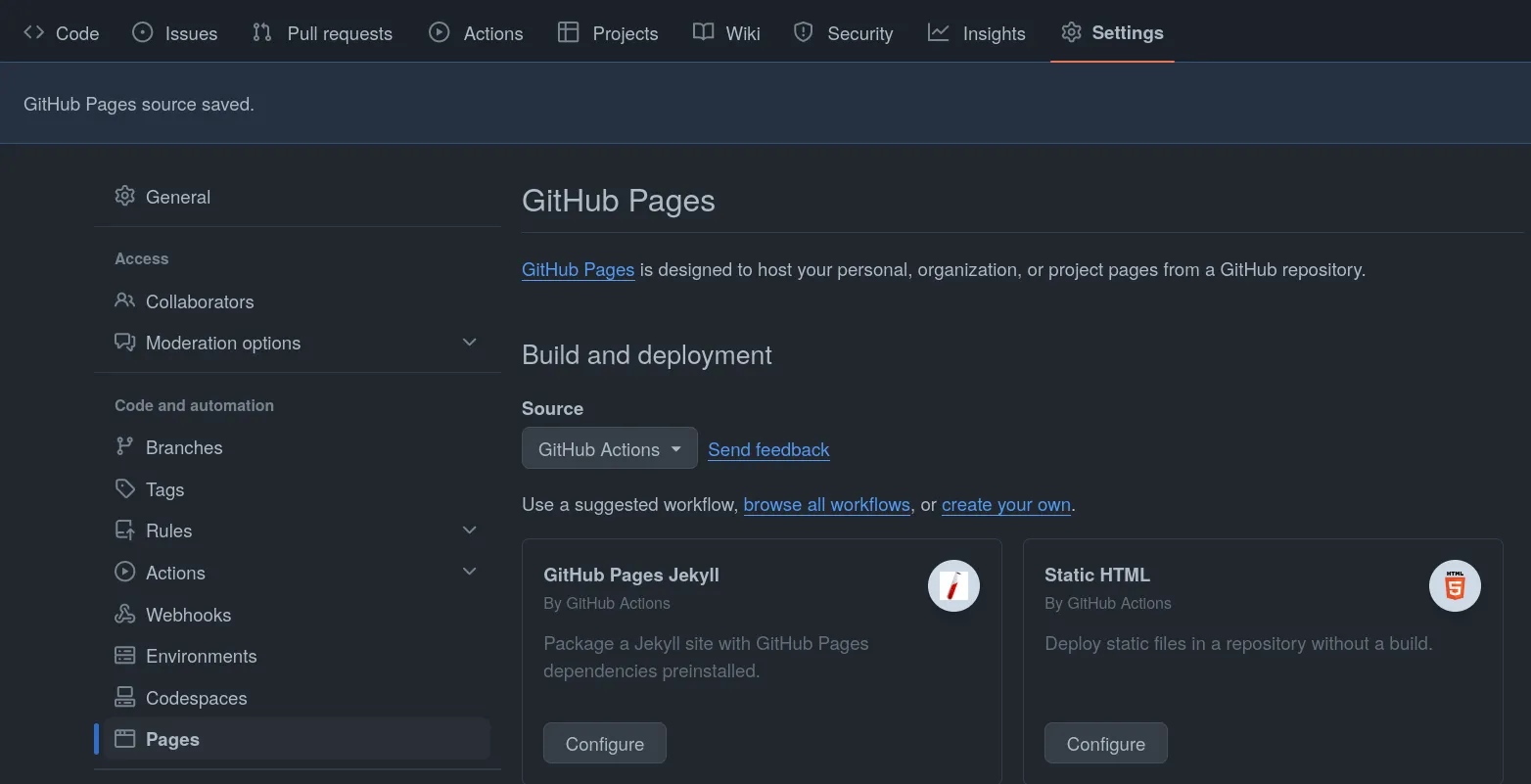This screenshot has height=784, width=1531.
Task: Open the Issues tab
Action: click(174, 32)
